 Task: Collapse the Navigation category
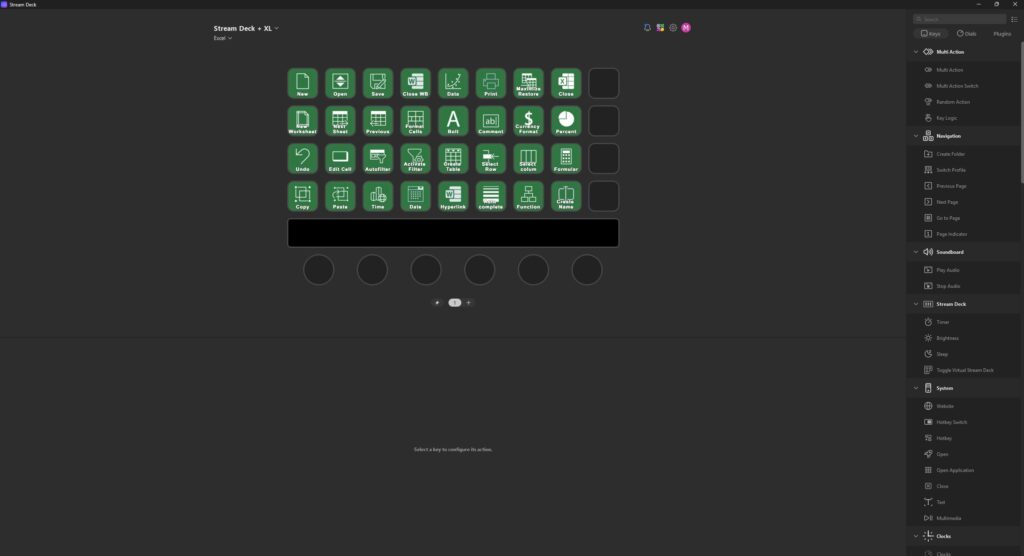(916, 136)
